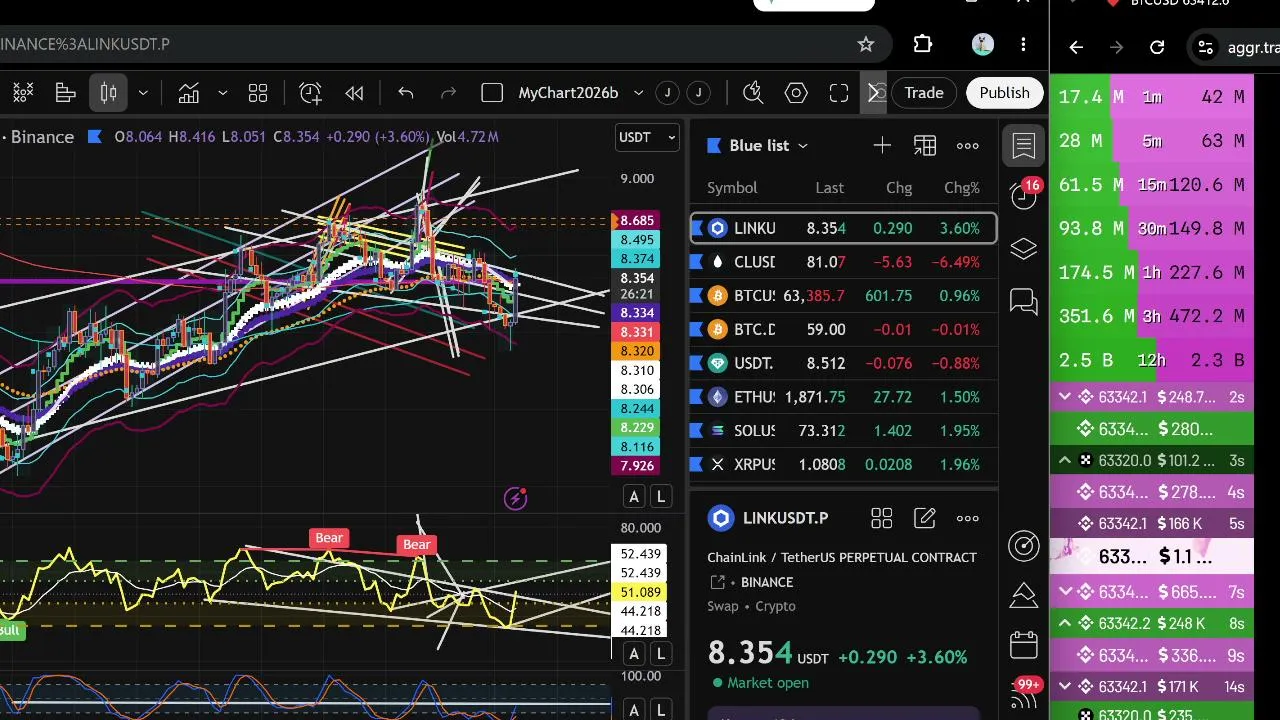Bookmark the page with the star icon
The width and height of the screenshot is (1280, 720).
tap(866, 44)
